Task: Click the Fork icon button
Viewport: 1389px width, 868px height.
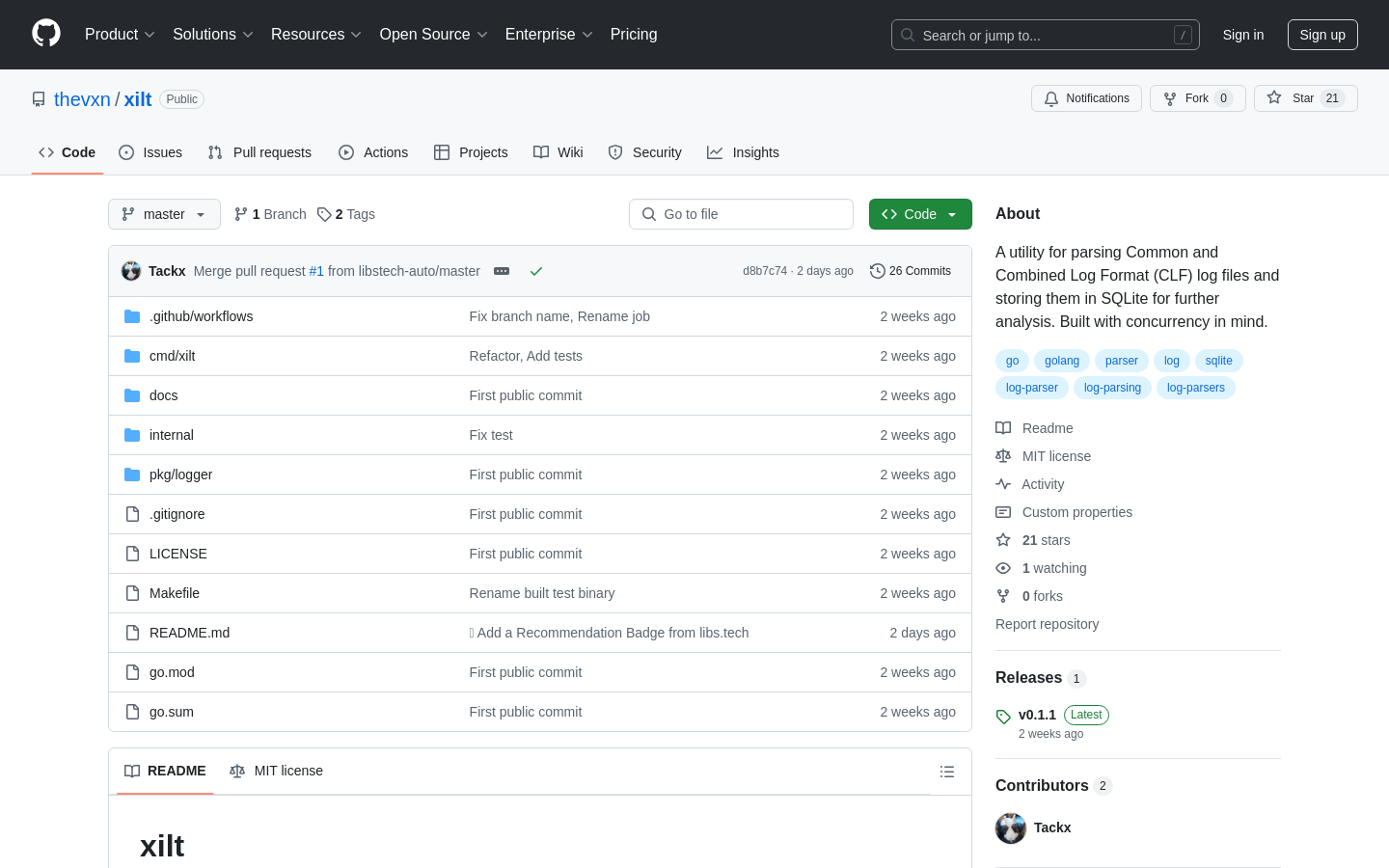Action: 1170,98
